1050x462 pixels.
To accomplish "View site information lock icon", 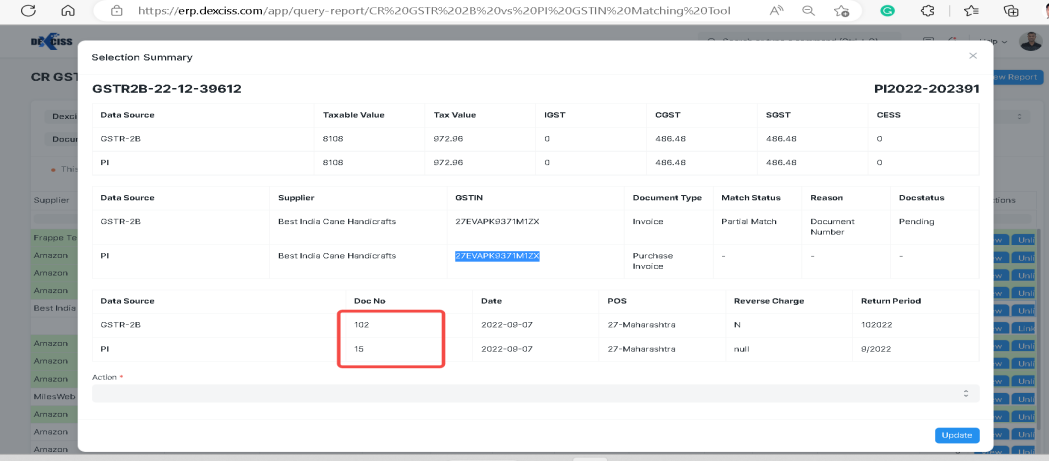I will click(x=117, y=10).
